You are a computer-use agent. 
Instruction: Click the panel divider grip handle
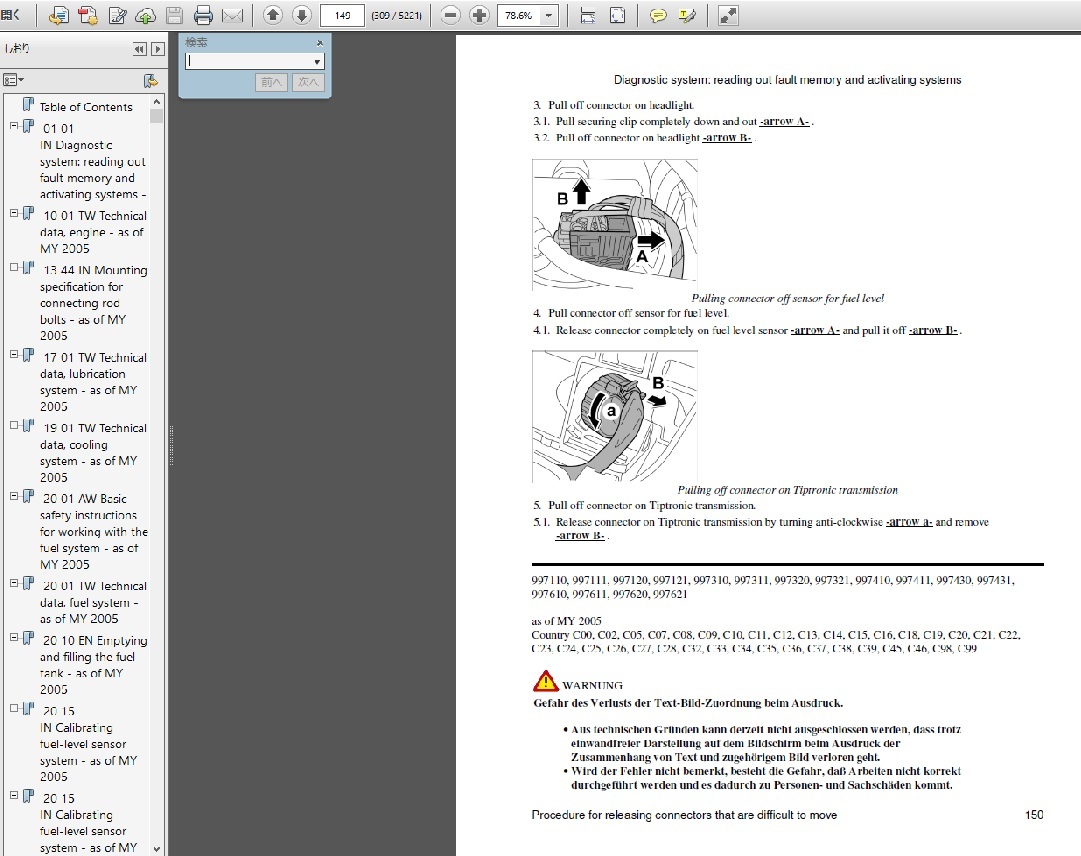pos(171,445)
